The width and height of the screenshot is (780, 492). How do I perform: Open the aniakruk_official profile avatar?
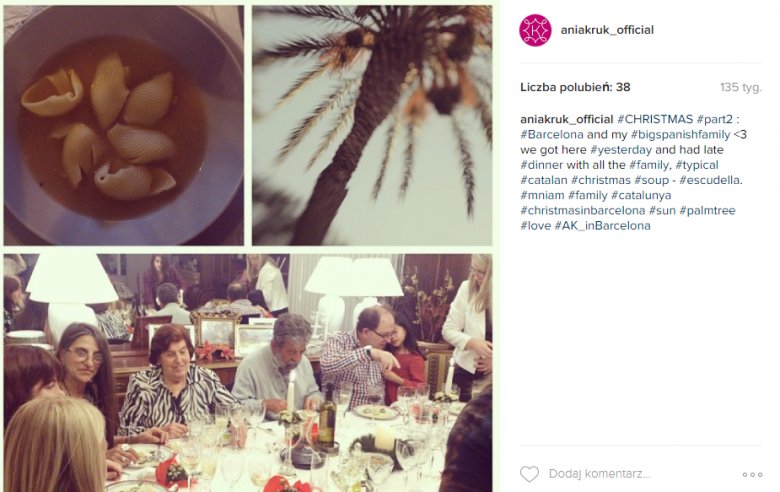pyautogui.click(x=535, y=30)
